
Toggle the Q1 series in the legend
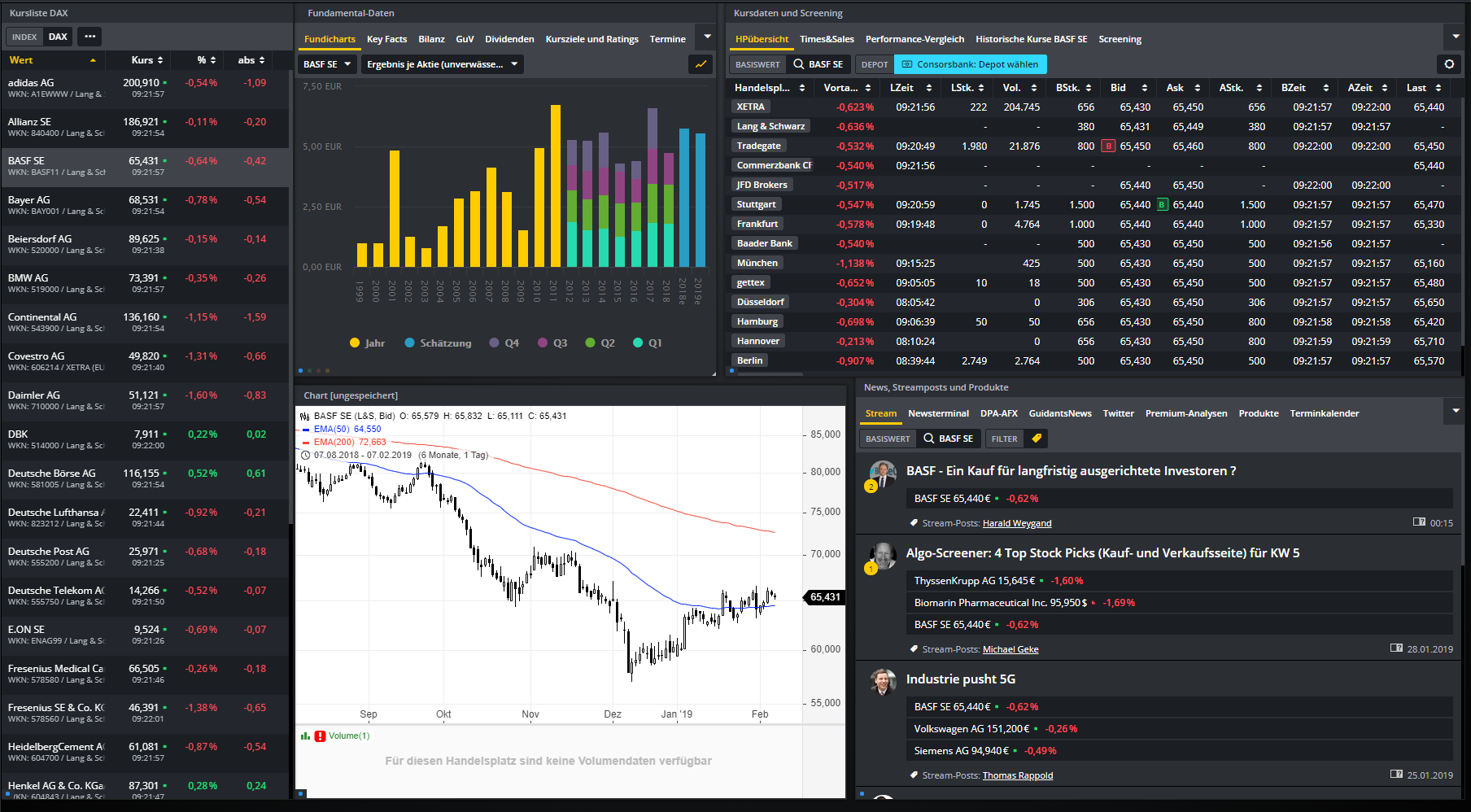(648, 343)
